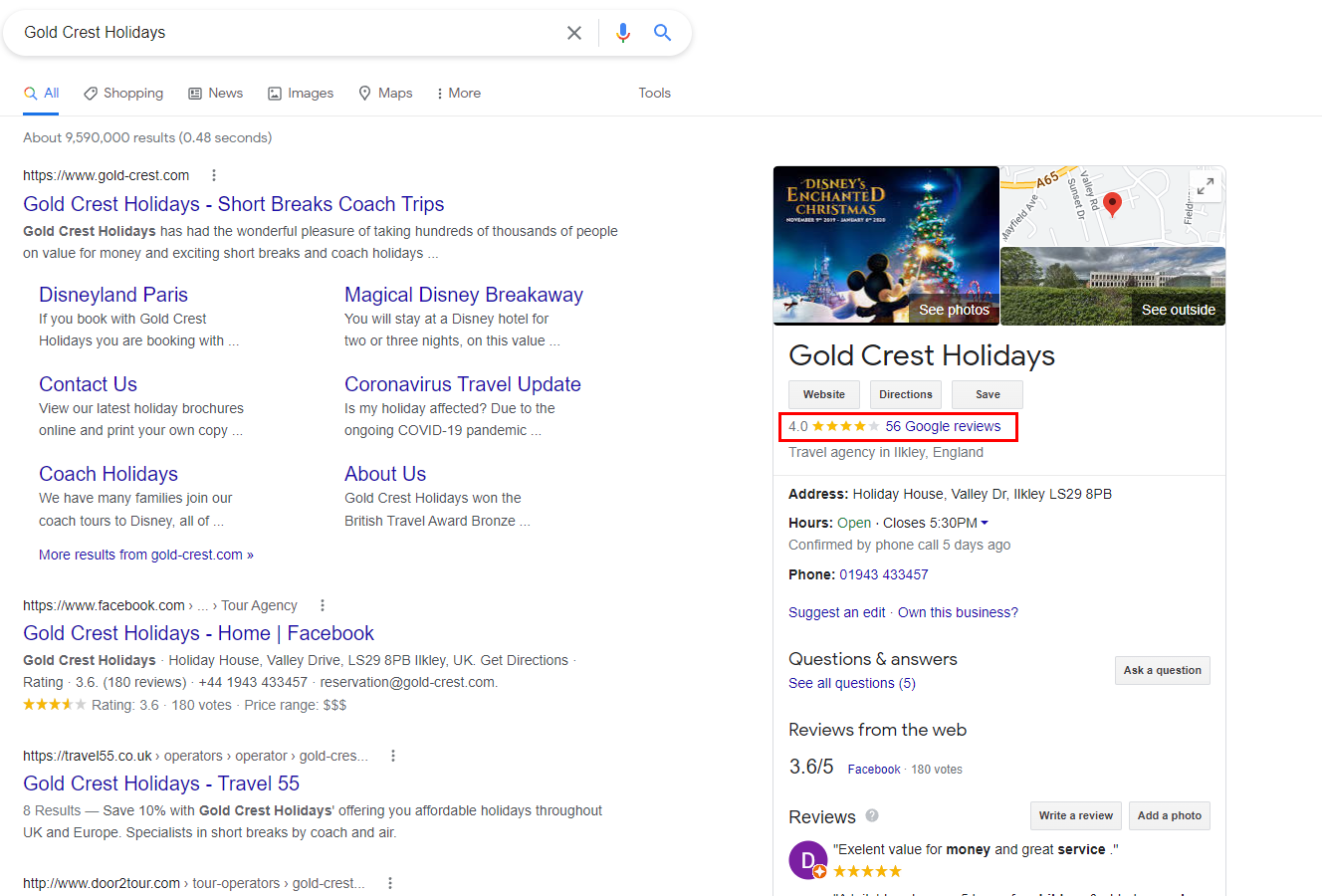Click the Directions button

905,394
